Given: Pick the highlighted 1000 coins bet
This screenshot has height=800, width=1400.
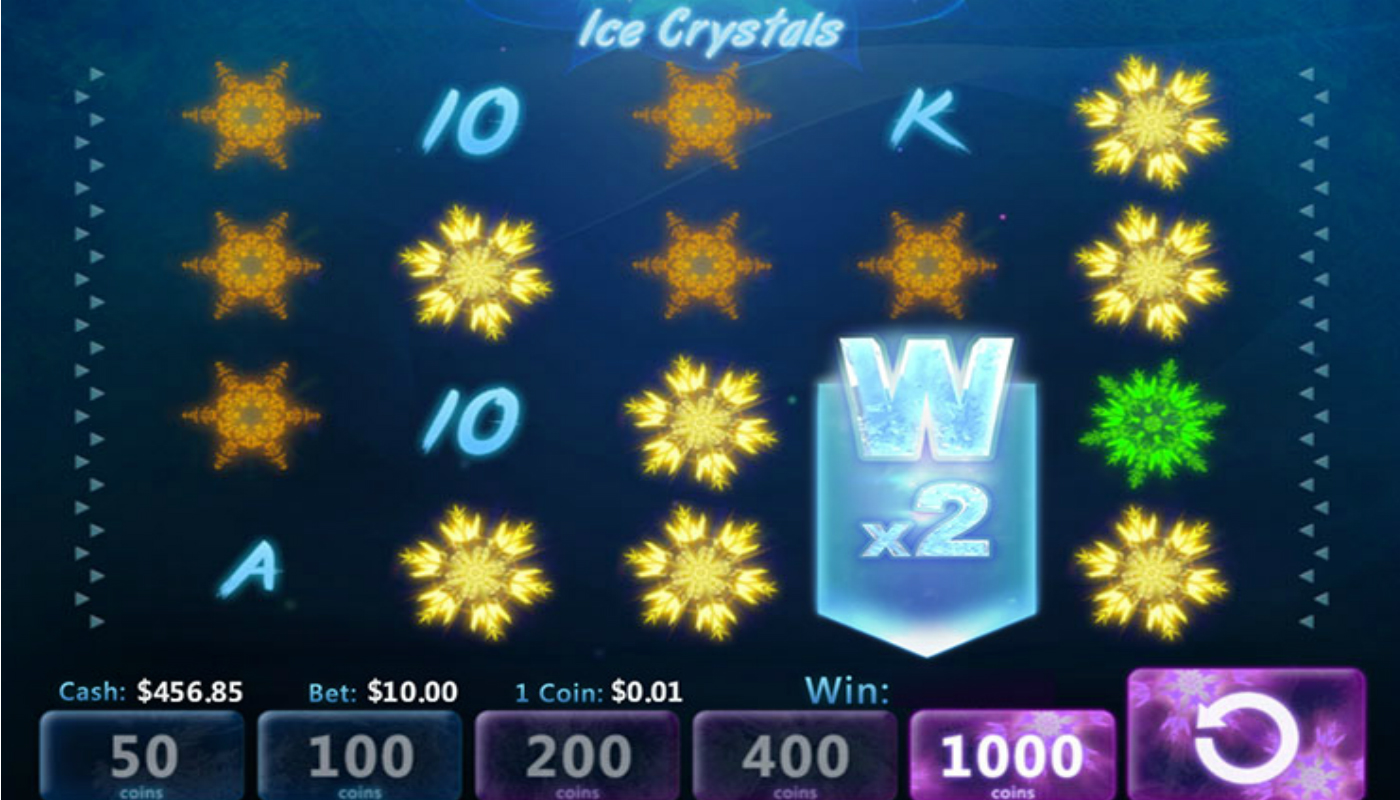Looking at the screenshot, I should pyautogui.click(x=1012, y=756).
